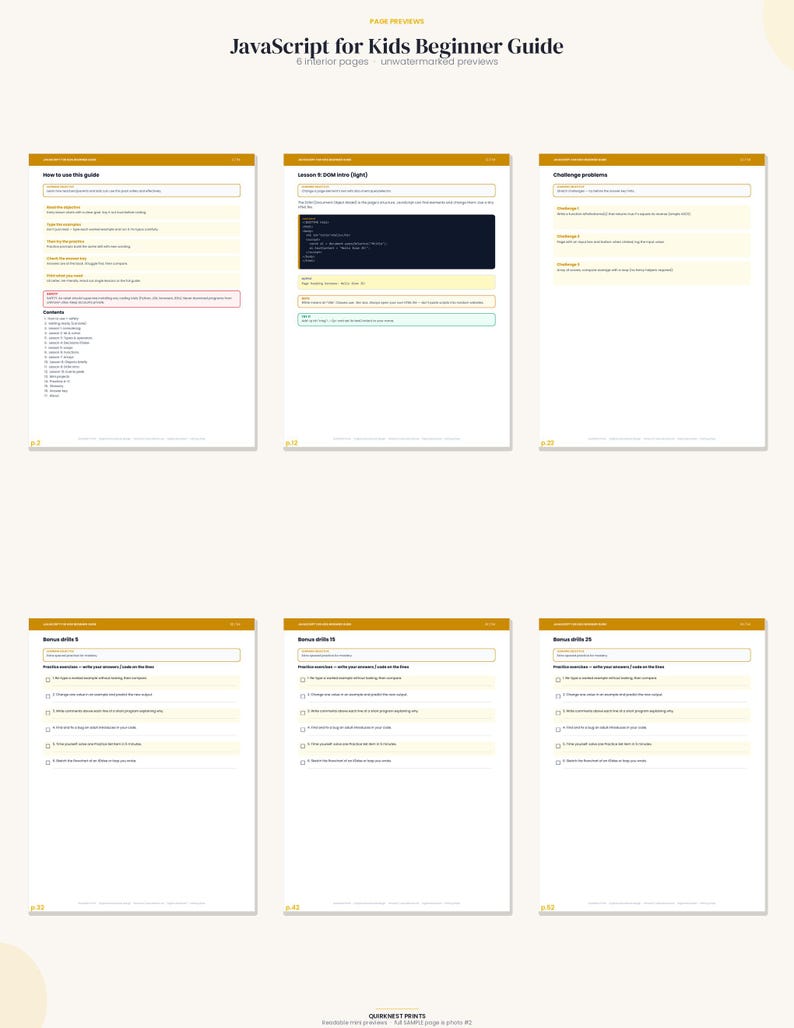The width and height of the screenshot is (794, 1028).
Task: Check exercise 4 box in Bonus drills 25
Action: [x=558, y=729]
